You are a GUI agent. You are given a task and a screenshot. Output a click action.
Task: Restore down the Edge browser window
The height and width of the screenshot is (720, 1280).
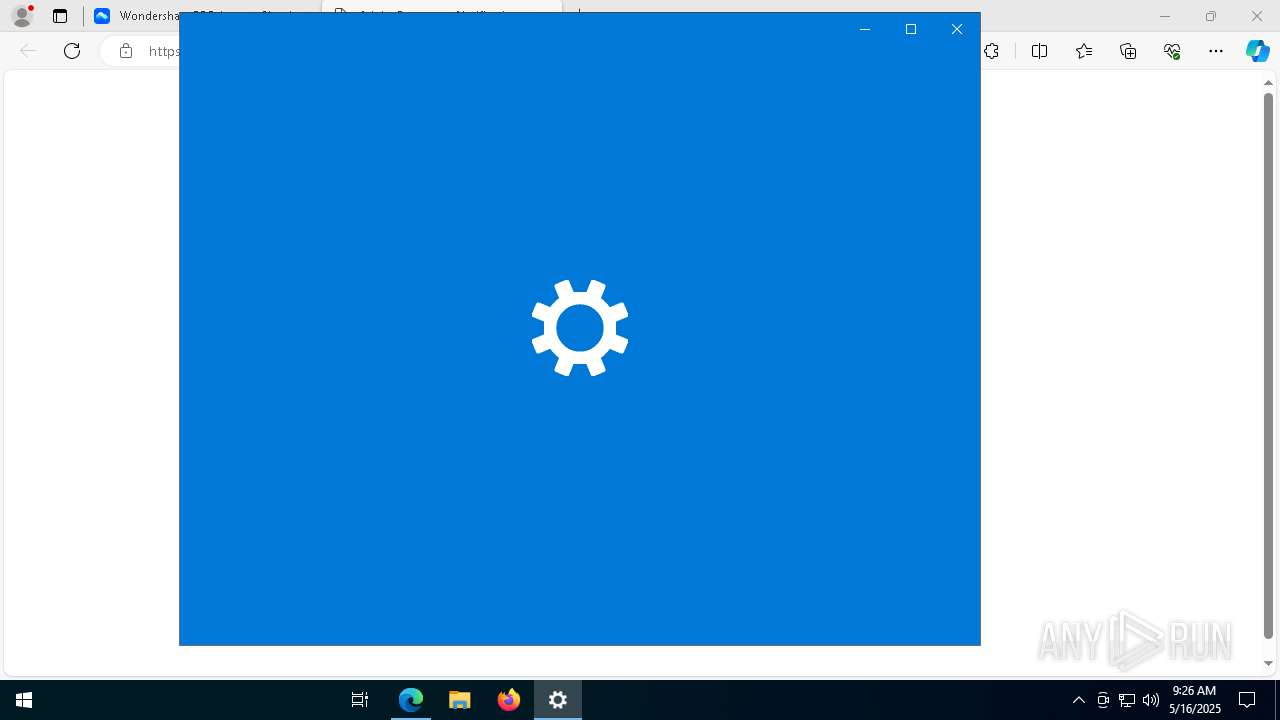tap(1211, 16)
